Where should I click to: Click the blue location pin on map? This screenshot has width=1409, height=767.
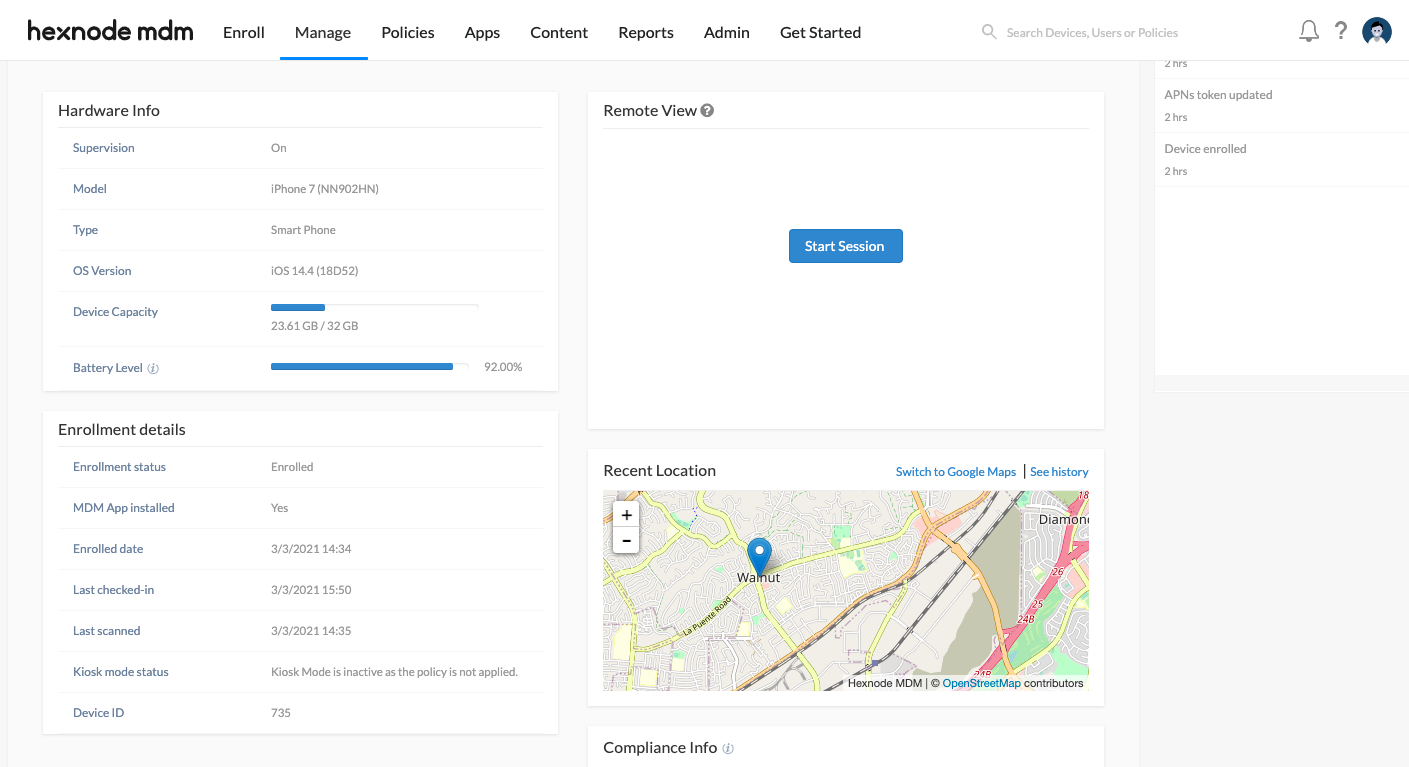[x=759, y=555]
